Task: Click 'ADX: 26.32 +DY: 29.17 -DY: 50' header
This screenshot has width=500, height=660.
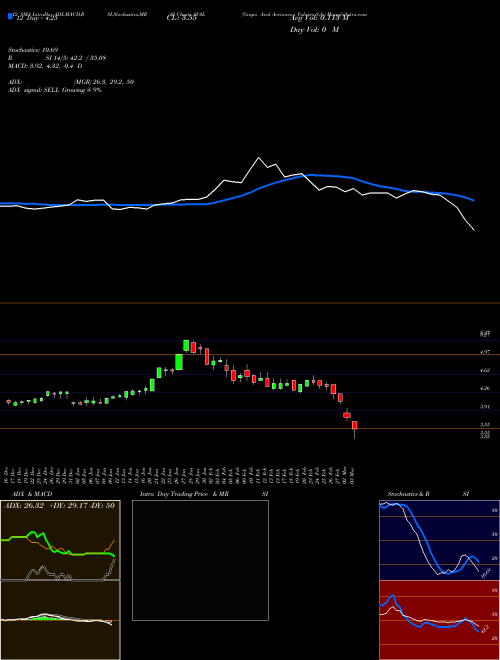Action: [x=59, y=506]
